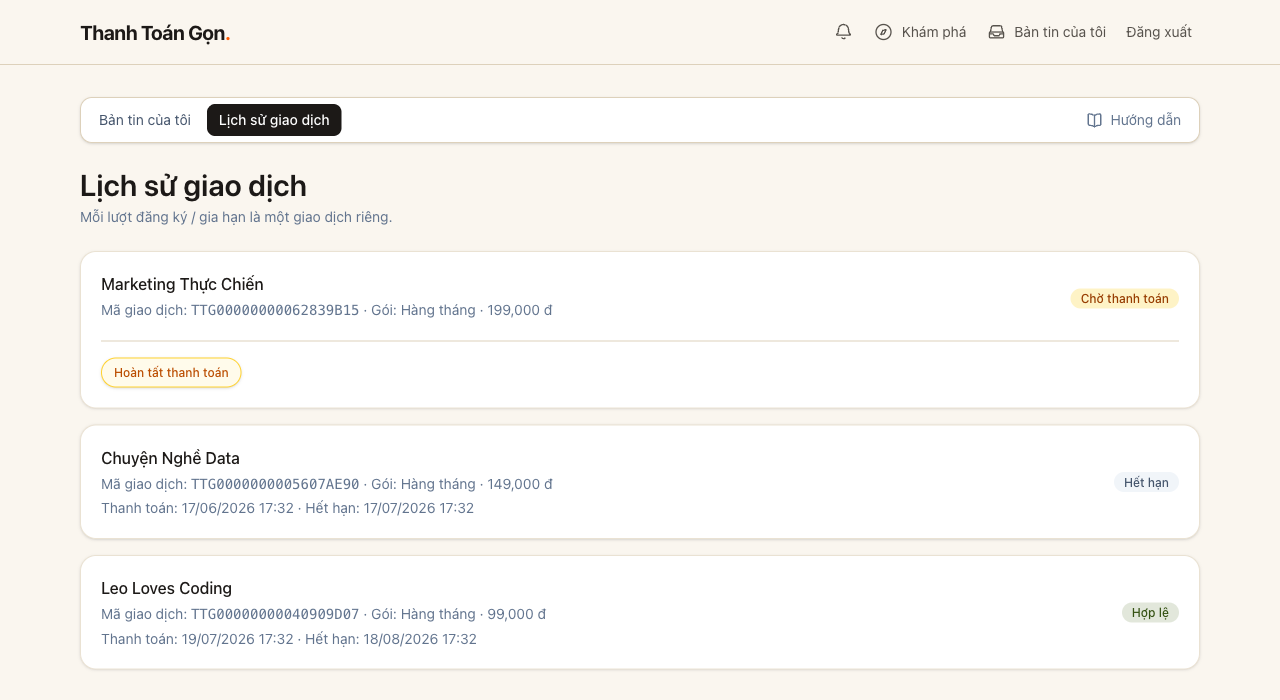
Task: Switch to the Bản tin của tôi tab
Action: pos(145,120)
